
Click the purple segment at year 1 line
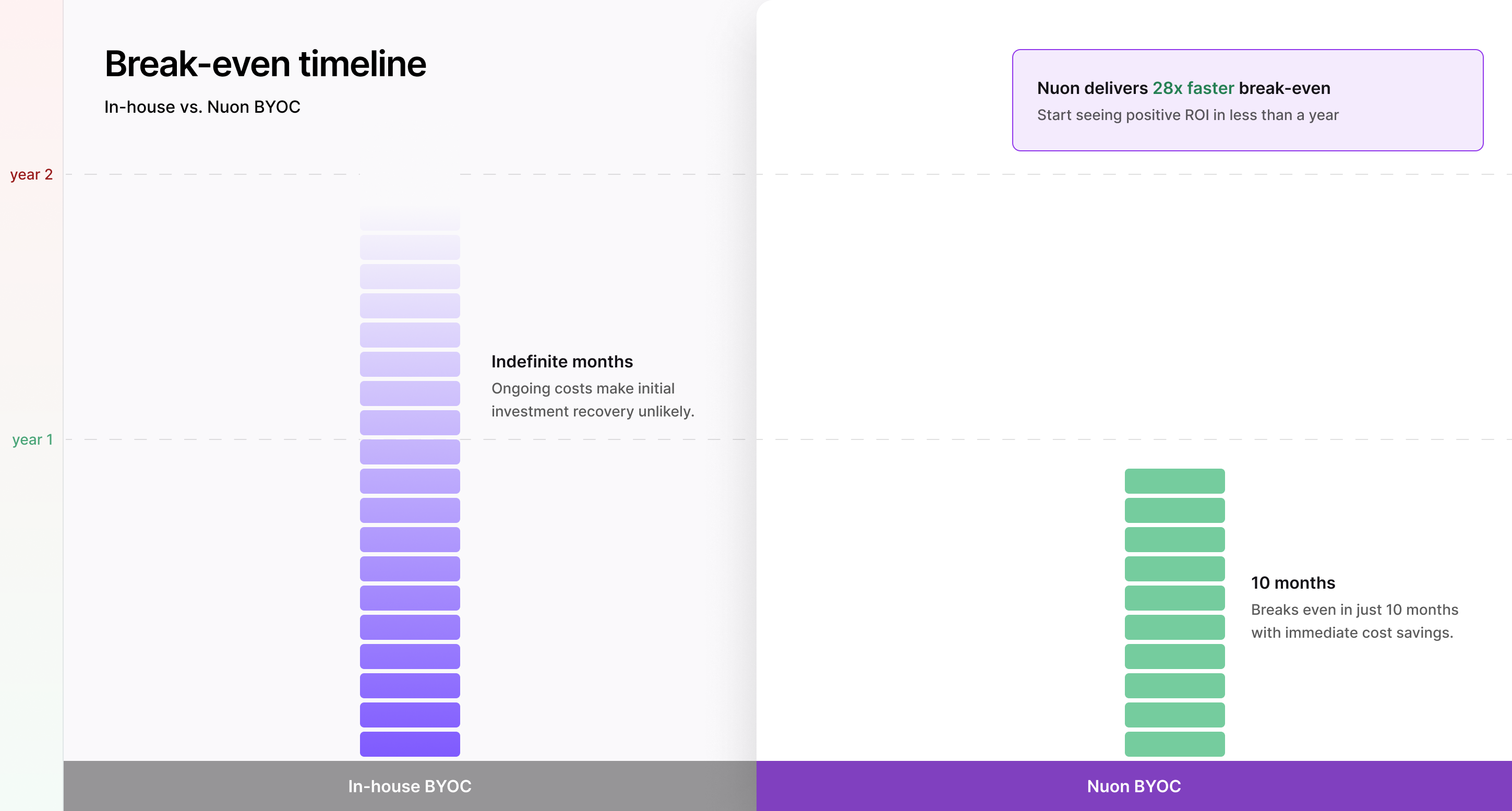click(410, 451)
